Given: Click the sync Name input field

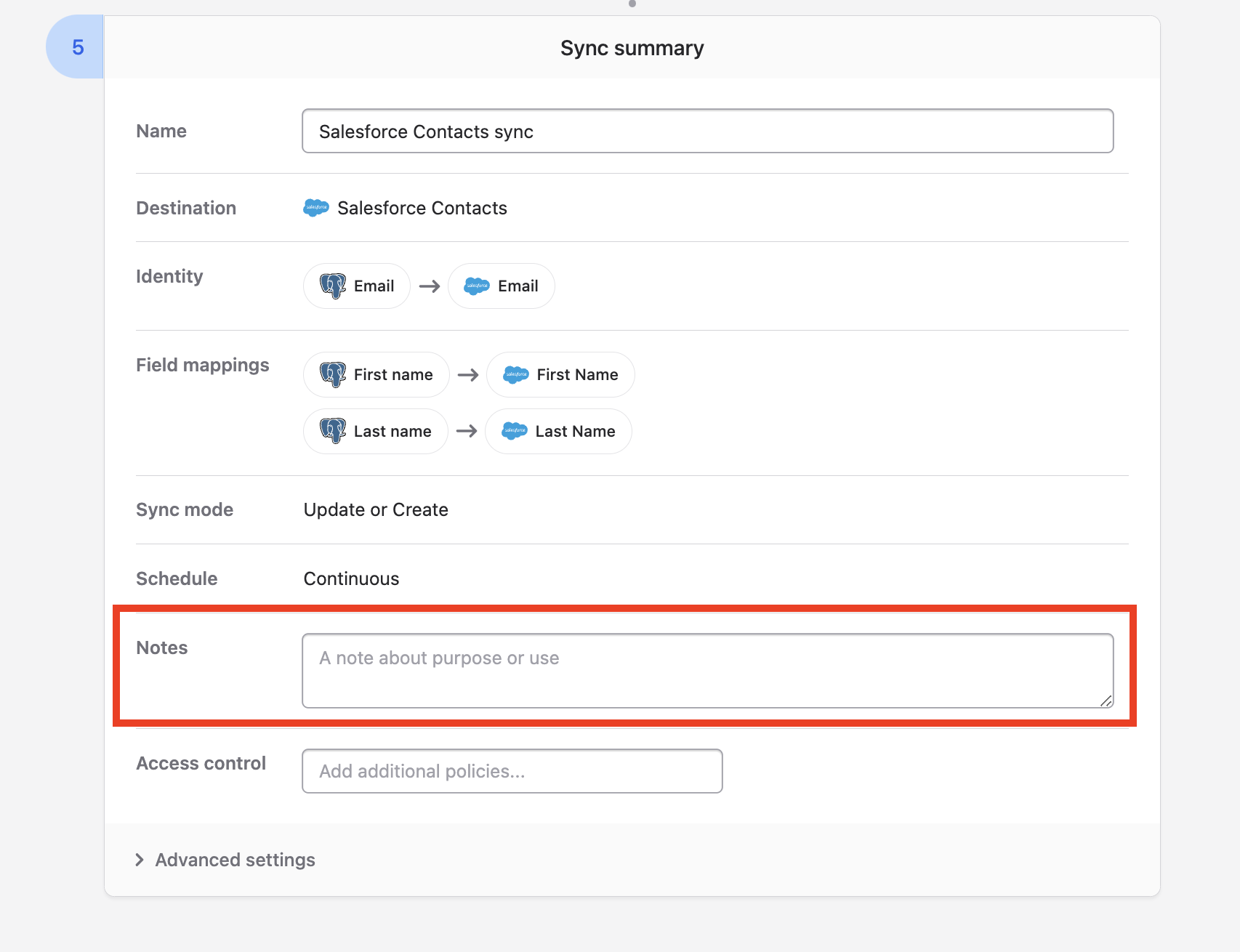Looking at the screenshot, I should (707, 131).
